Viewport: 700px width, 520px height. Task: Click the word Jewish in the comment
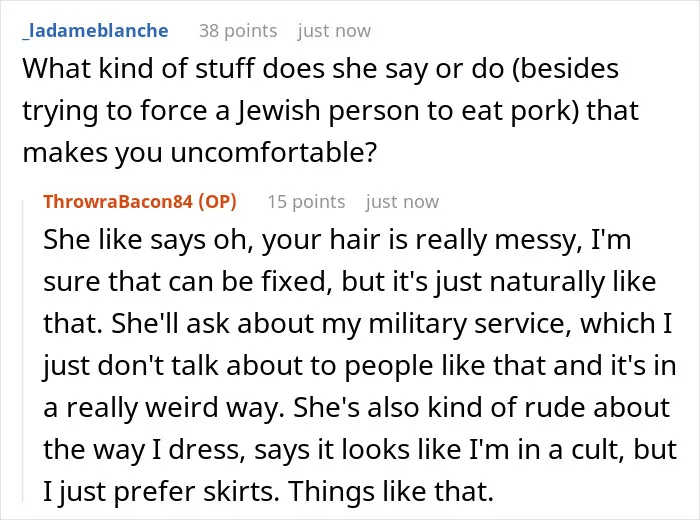pos(278,111)
